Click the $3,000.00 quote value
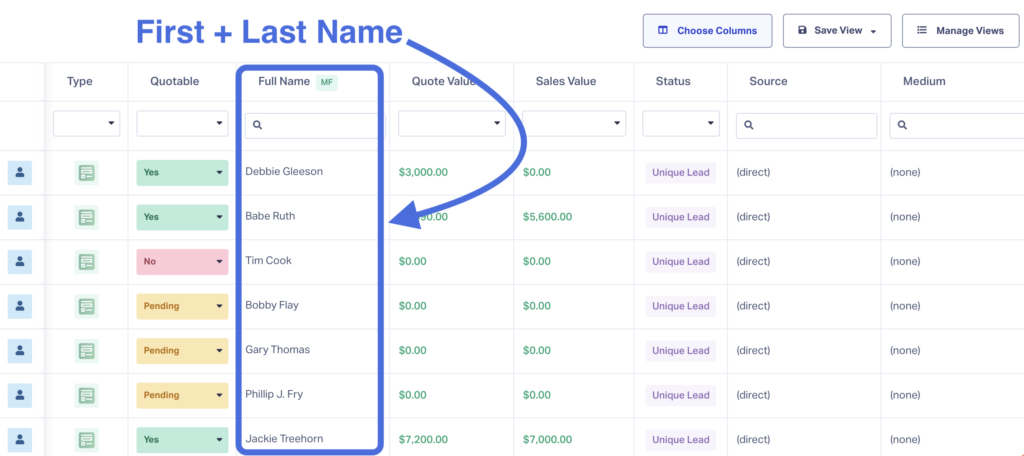The height and width of the screenshot is (456, 1024). (x=423, y=172)
